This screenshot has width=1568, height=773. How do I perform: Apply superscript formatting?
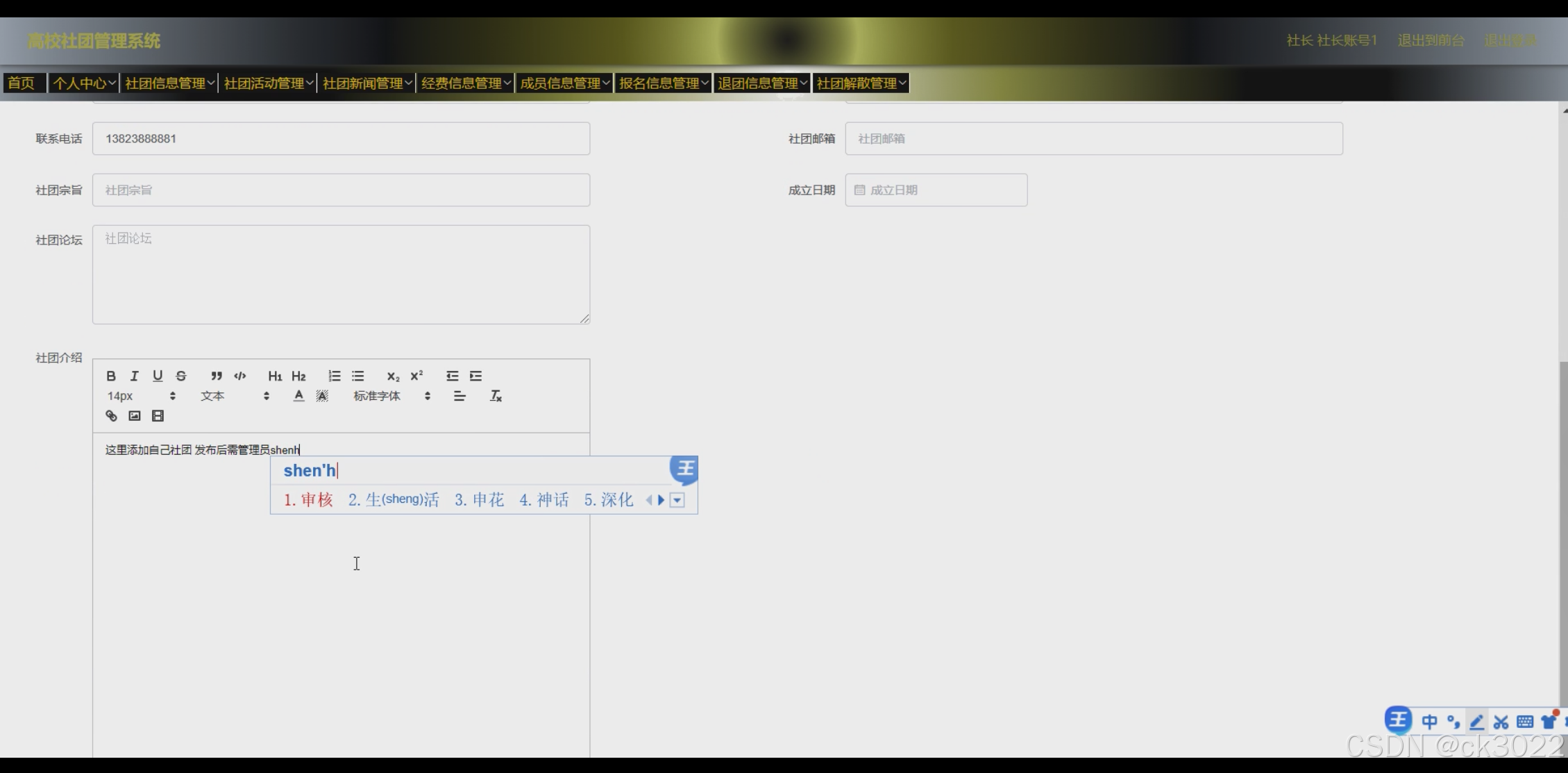416,376
